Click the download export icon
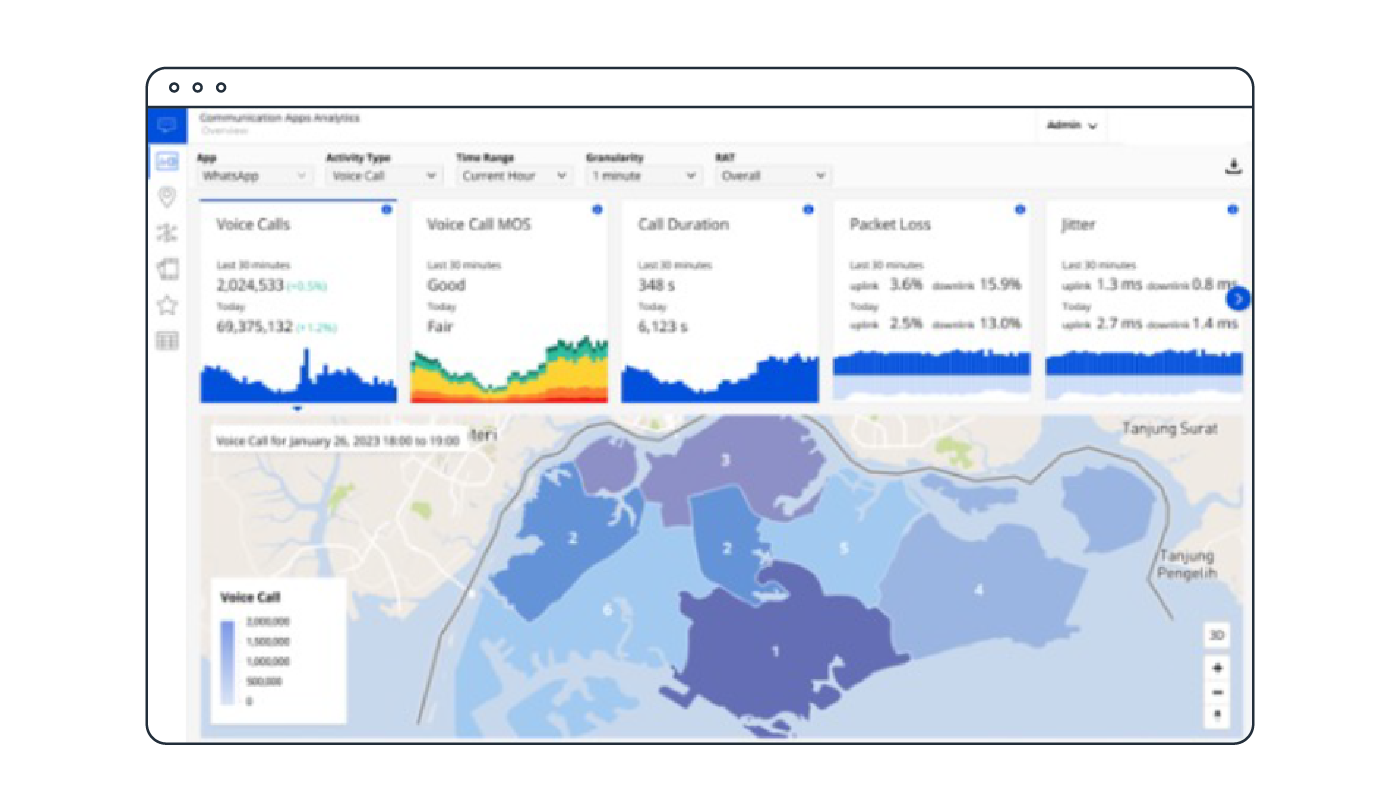 point(1233,167)
